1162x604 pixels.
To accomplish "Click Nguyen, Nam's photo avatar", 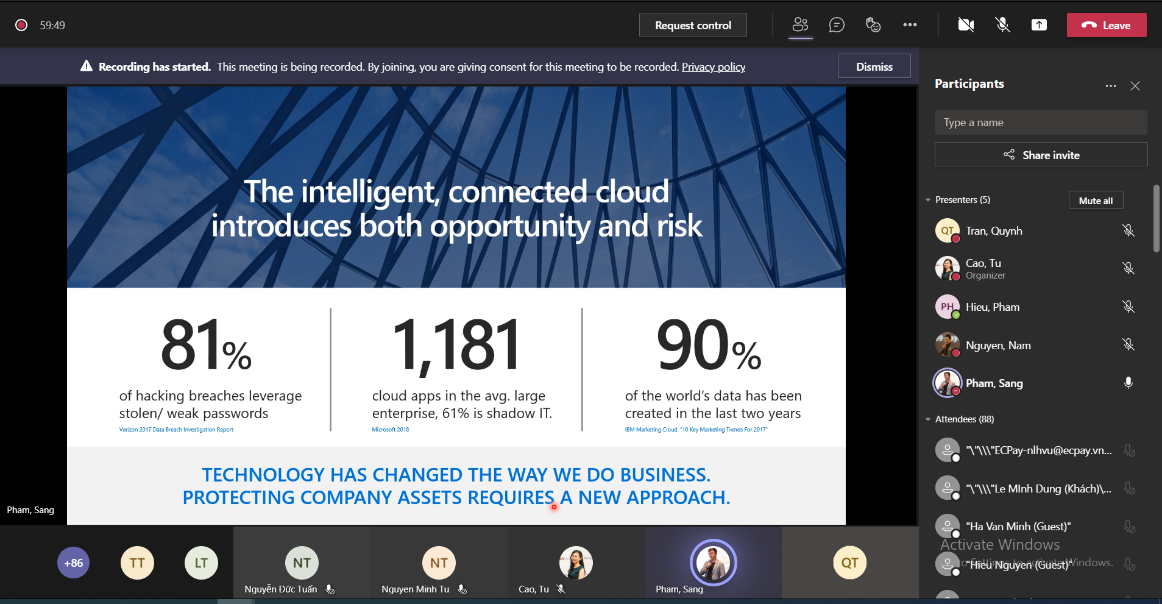I will 947,345.
